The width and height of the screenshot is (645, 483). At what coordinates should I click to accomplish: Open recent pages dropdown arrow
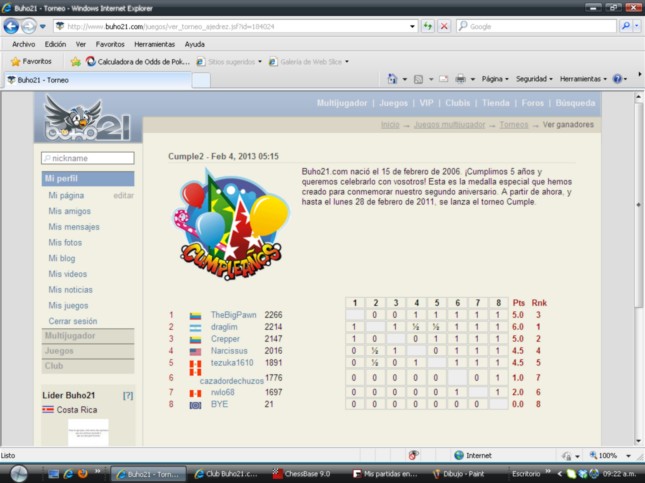pos(43,27)
